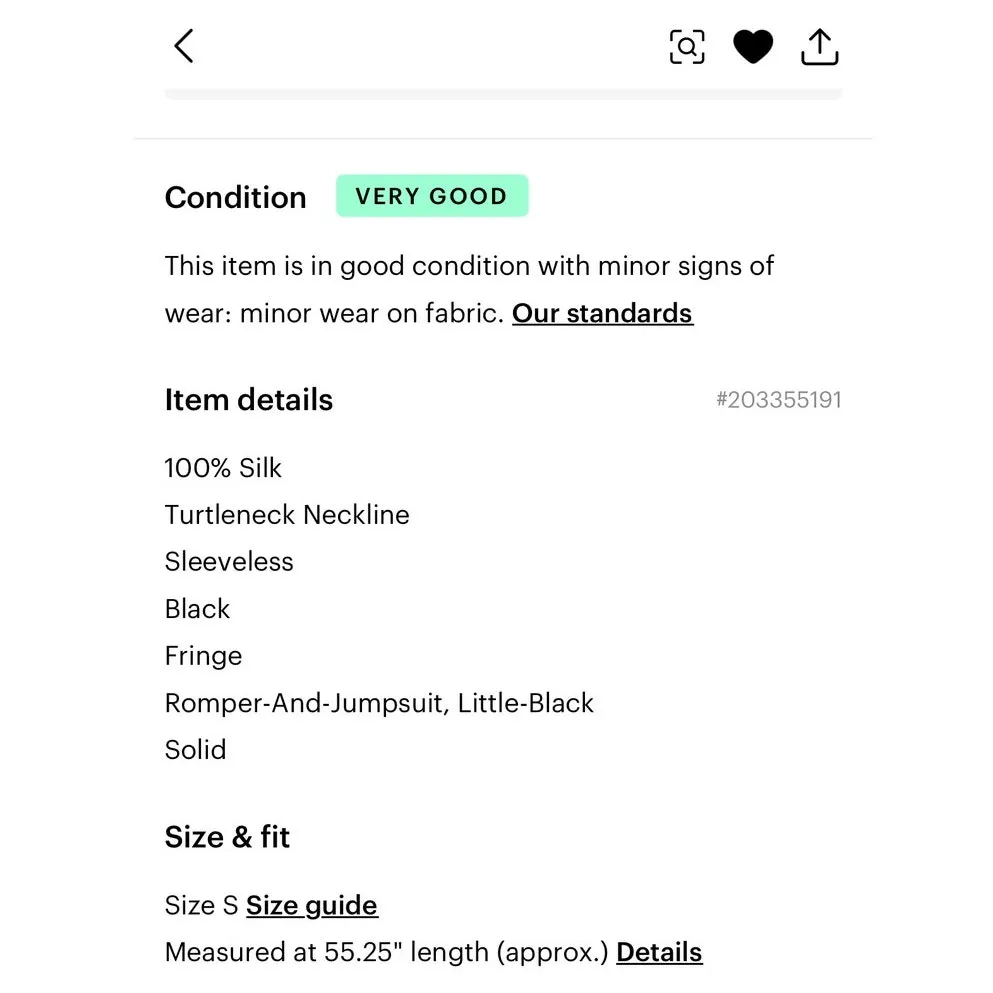The image size is (993, 993).
Task: Click the Solid pattern detail
Action: coord(195,750)
